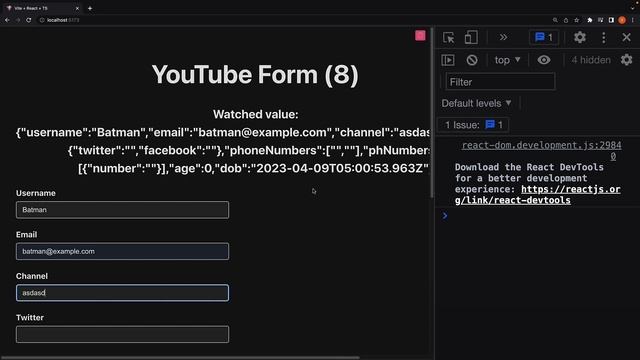Click the console prompt chevron
This screenshot has width=640, height=360.
coord(445,216)
